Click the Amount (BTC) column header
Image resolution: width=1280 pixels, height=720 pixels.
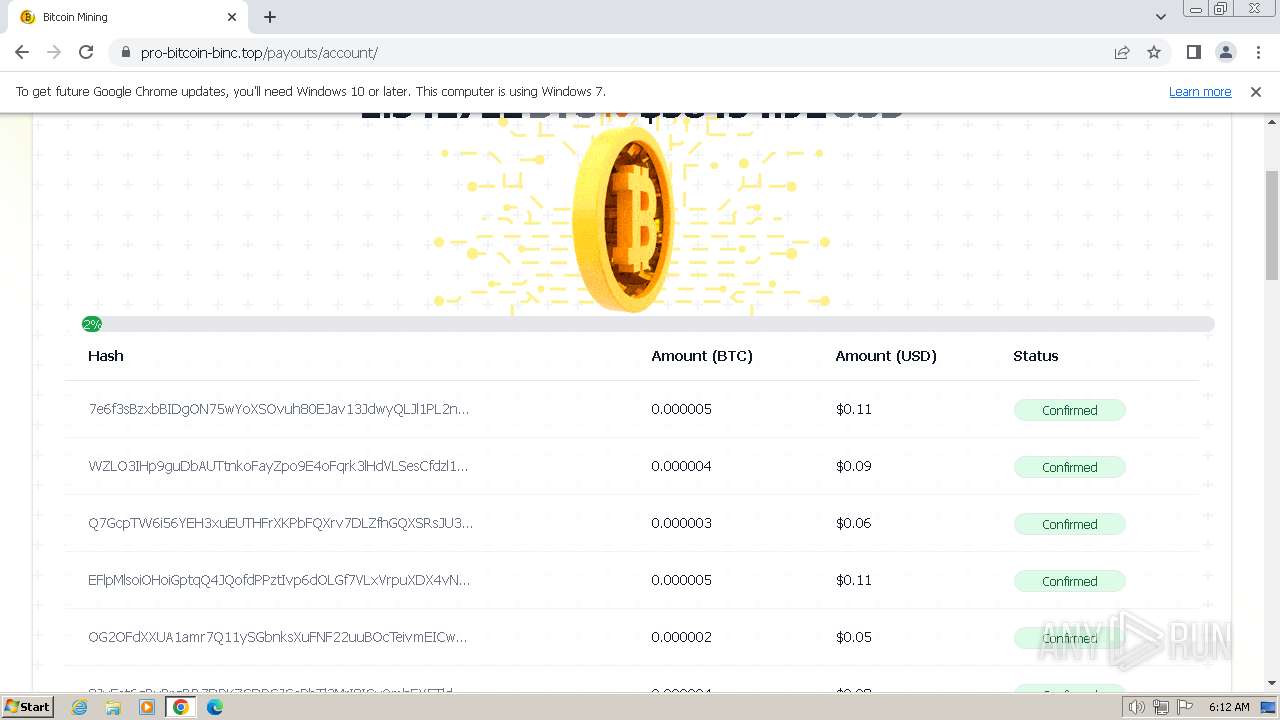click(702, 356)
